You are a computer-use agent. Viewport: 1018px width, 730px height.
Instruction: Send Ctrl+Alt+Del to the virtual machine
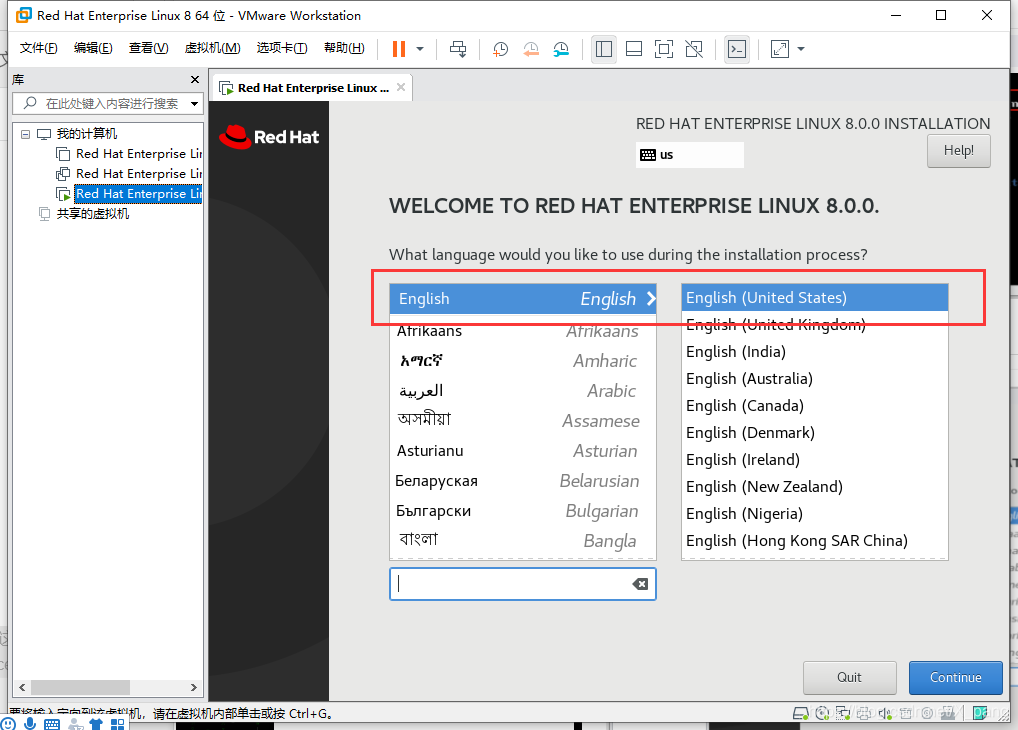(x=458, y=49)
